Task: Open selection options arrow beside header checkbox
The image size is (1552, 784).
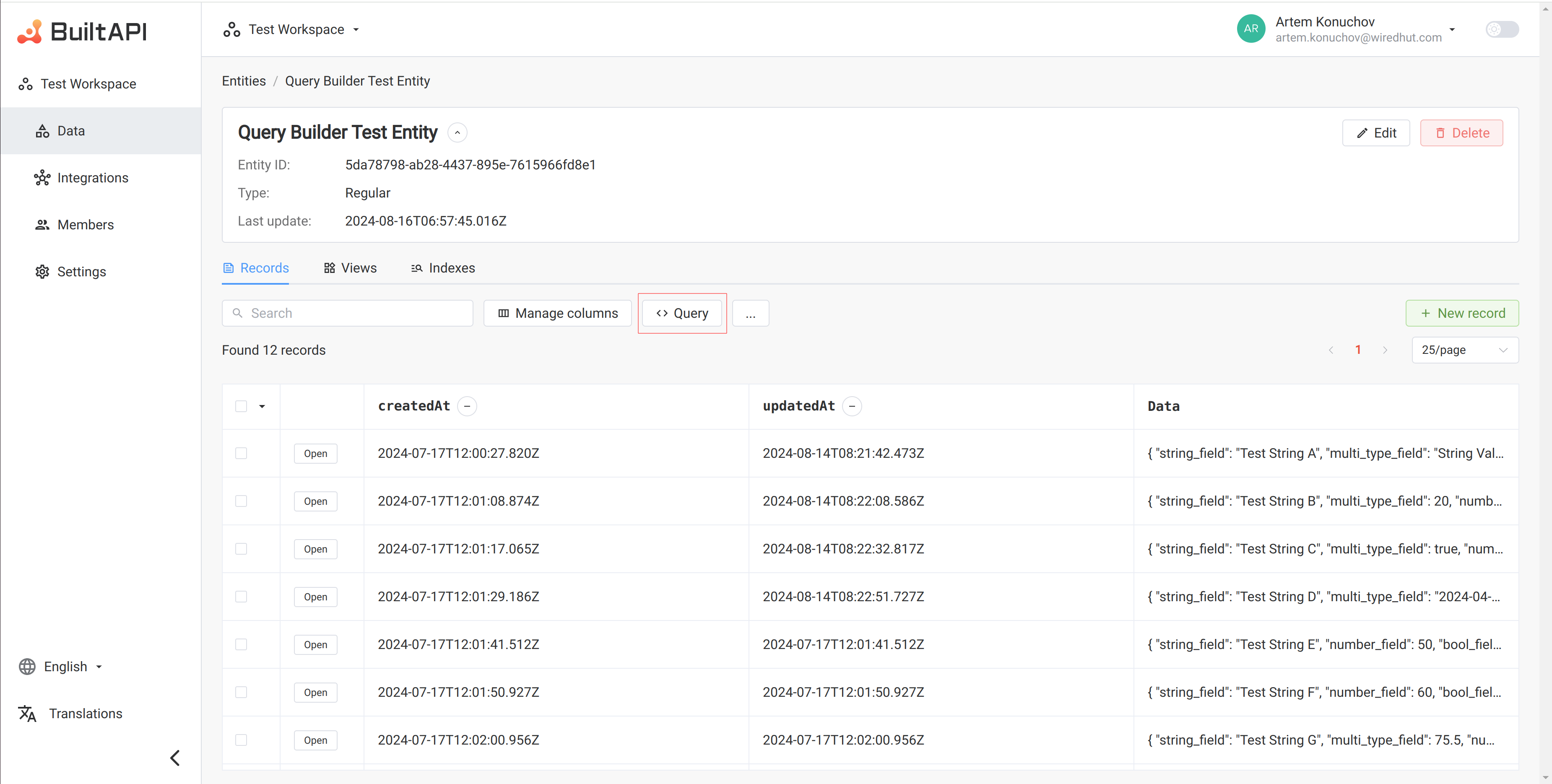Action: (x=262, y=406)
